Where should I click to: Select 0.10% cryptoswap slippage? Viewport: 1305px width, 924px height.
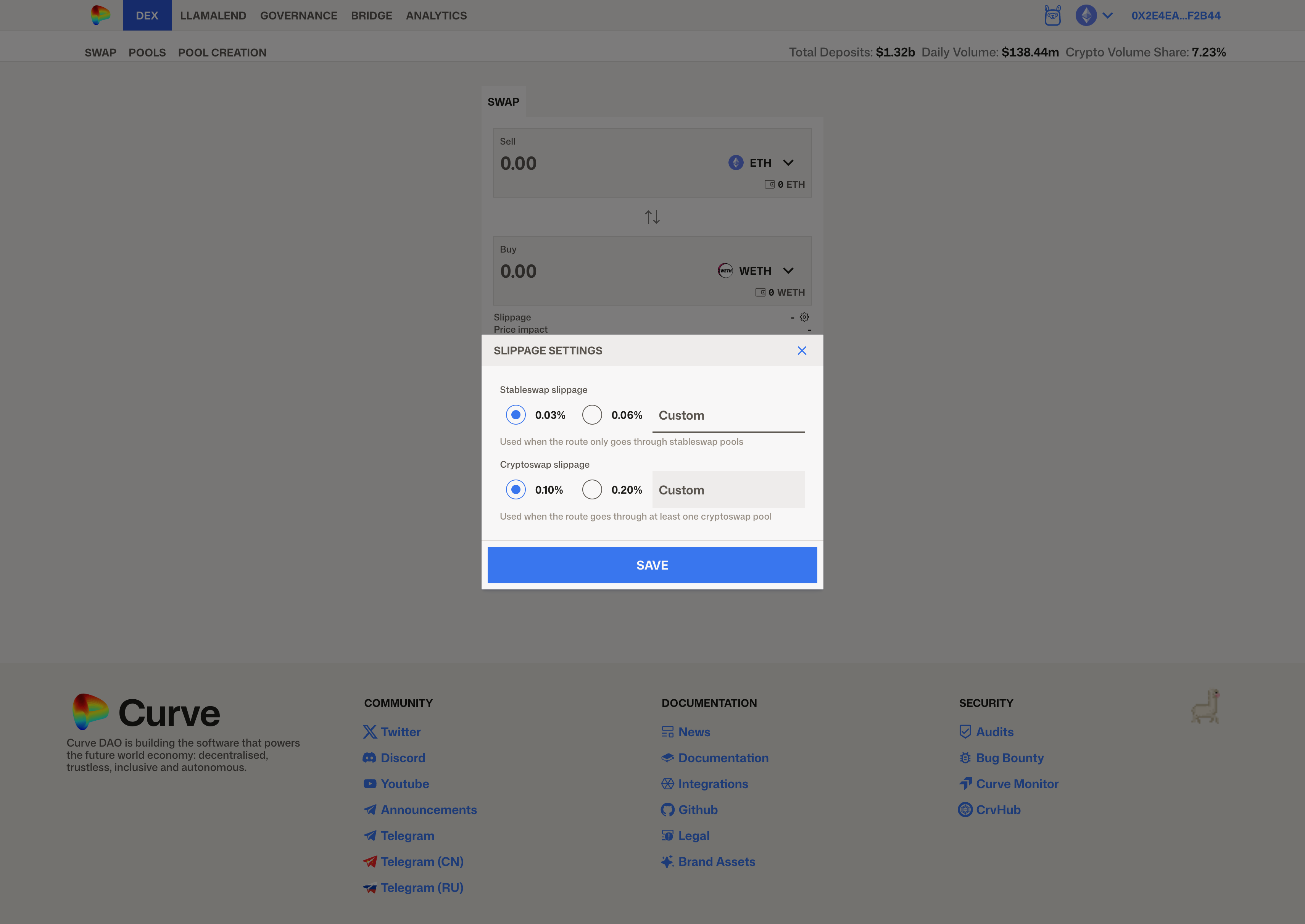pos(516,489)
